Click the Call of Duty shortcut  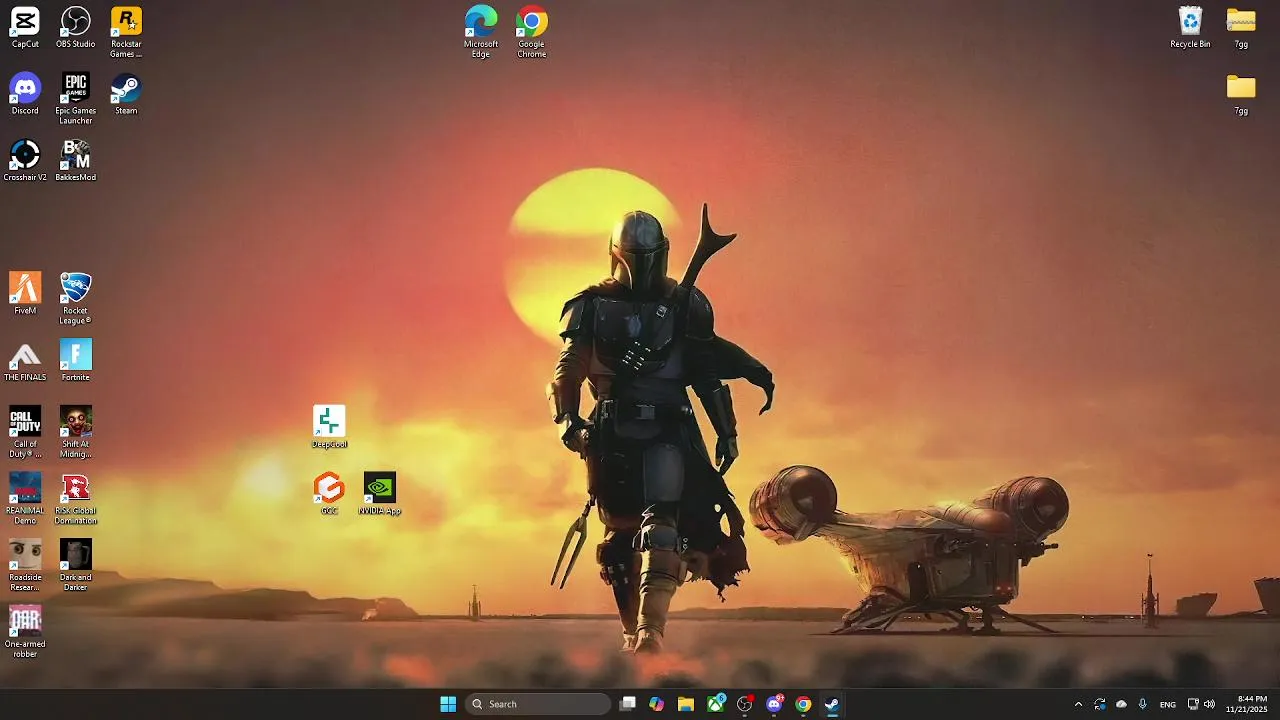(25, 432)
